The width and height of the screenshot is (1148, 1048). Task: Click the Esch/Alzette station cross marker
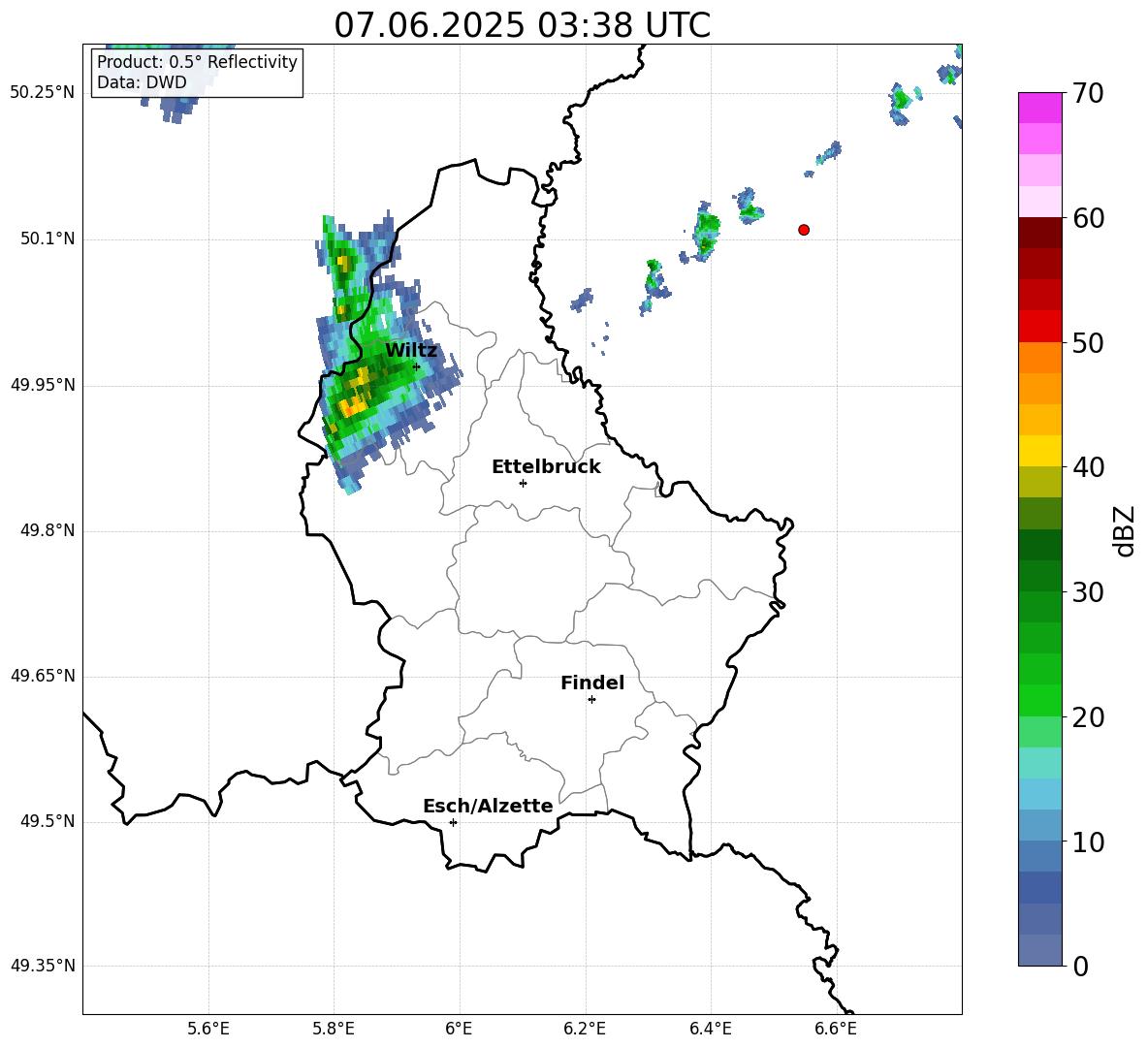(x=453, y=822)
